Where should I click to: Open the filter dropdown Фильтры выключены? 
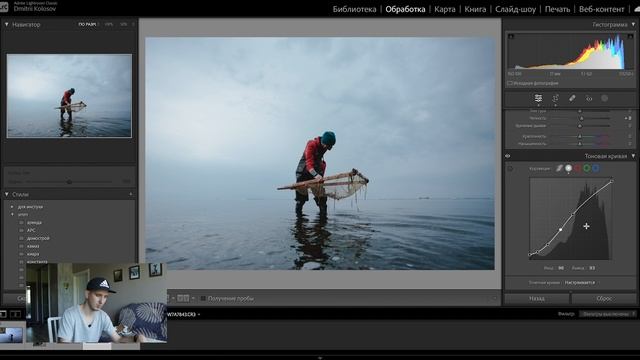pos(608,314)
